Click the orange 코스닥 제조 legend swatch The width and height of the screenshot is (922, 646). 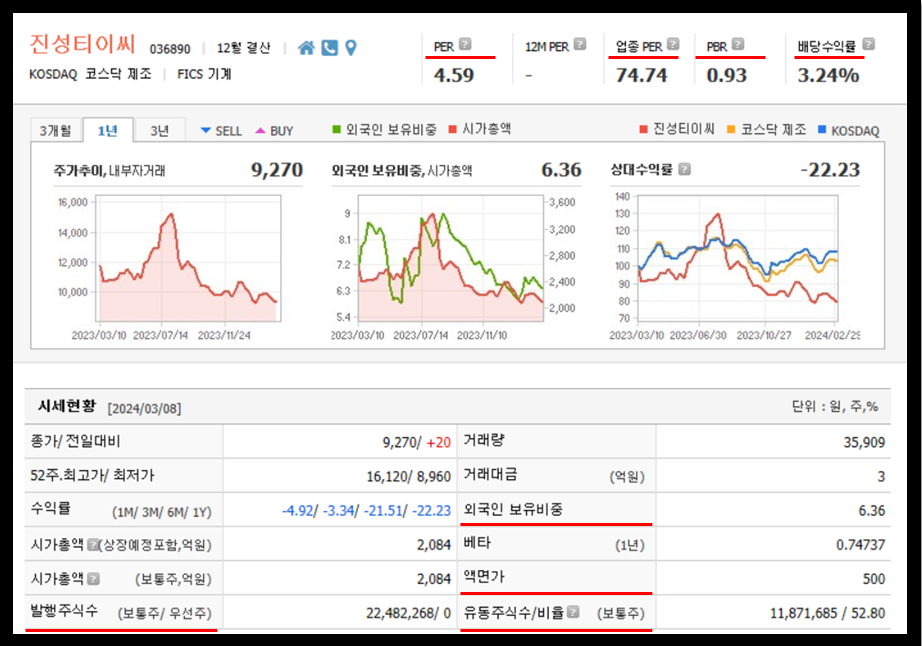[731, 129]
